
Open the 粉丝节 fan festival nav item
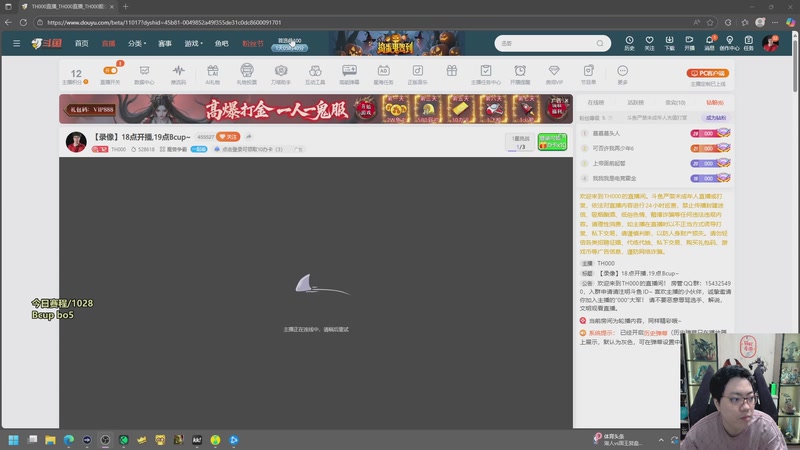coord(253,43)
